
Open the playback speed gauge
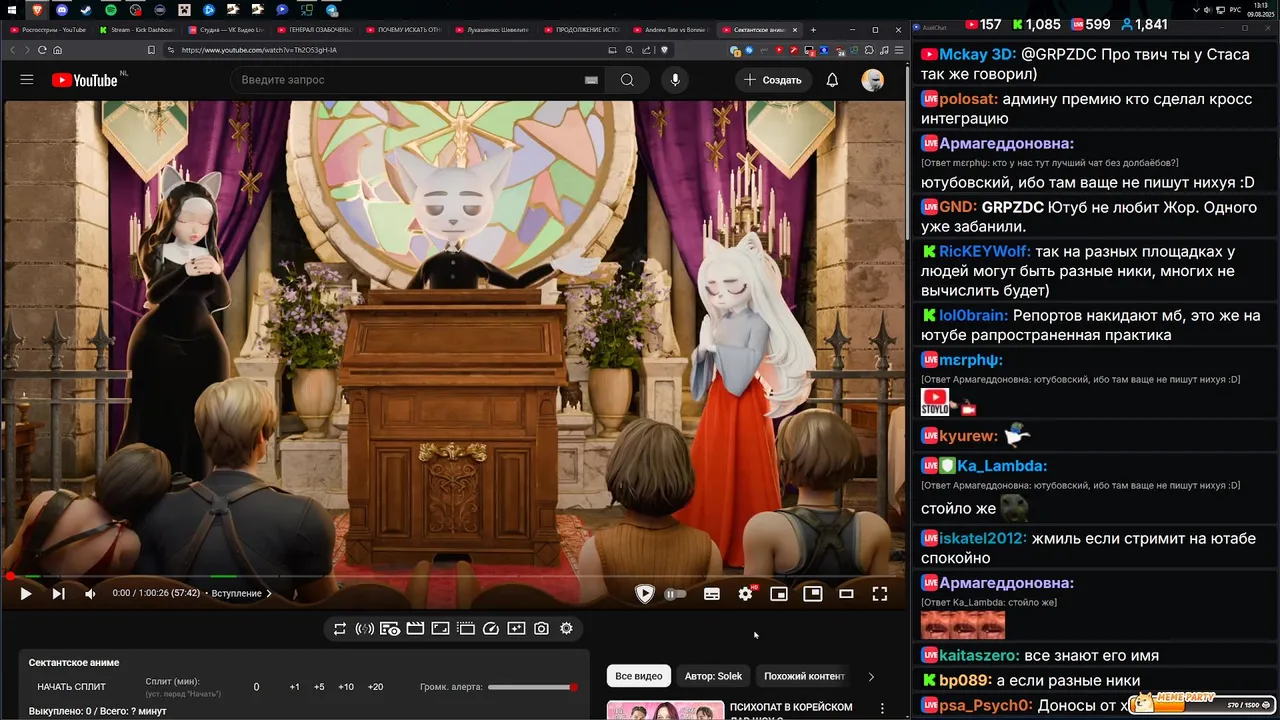[x=491, y=629]
